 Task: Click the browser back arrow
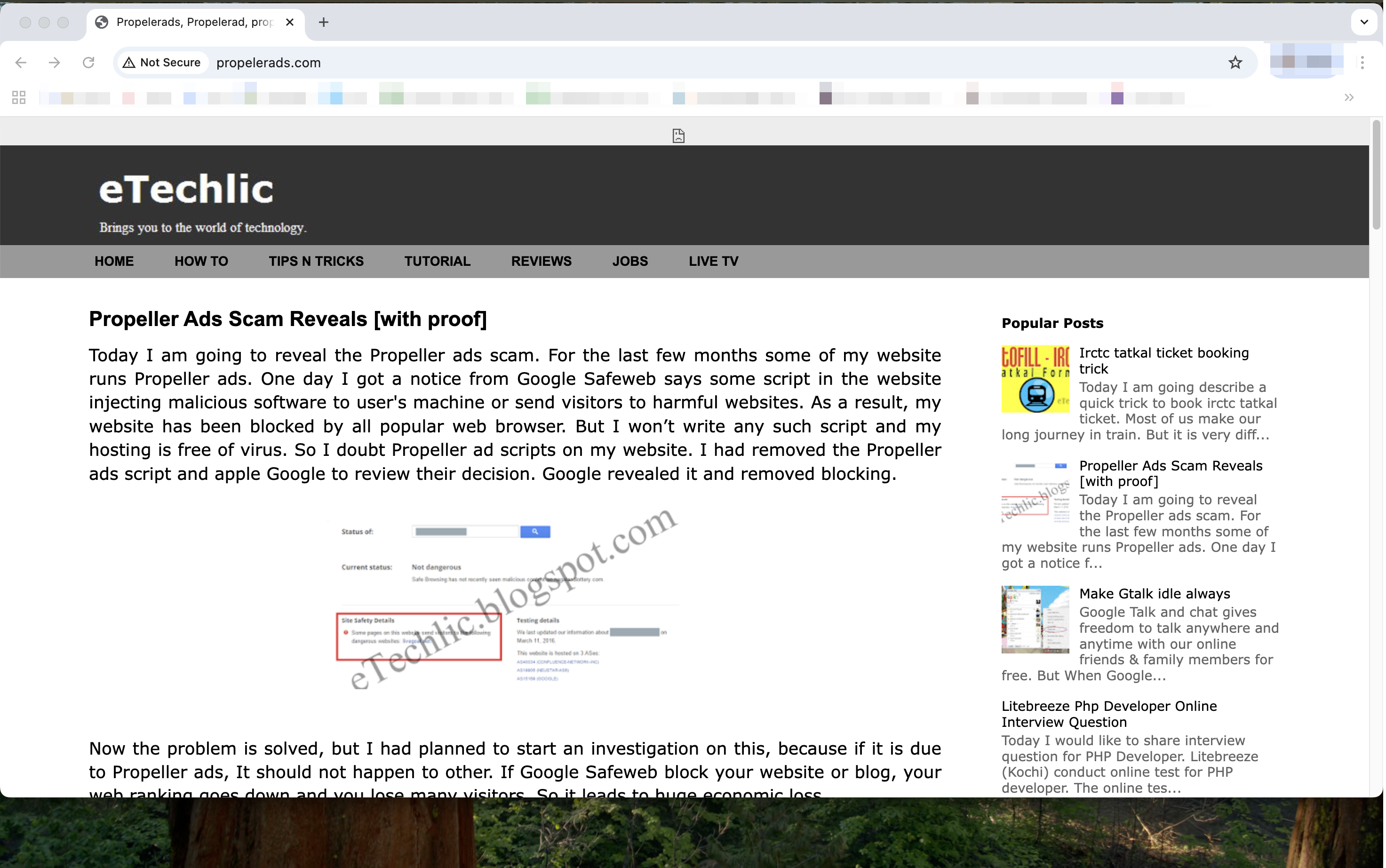coord(21,63)
